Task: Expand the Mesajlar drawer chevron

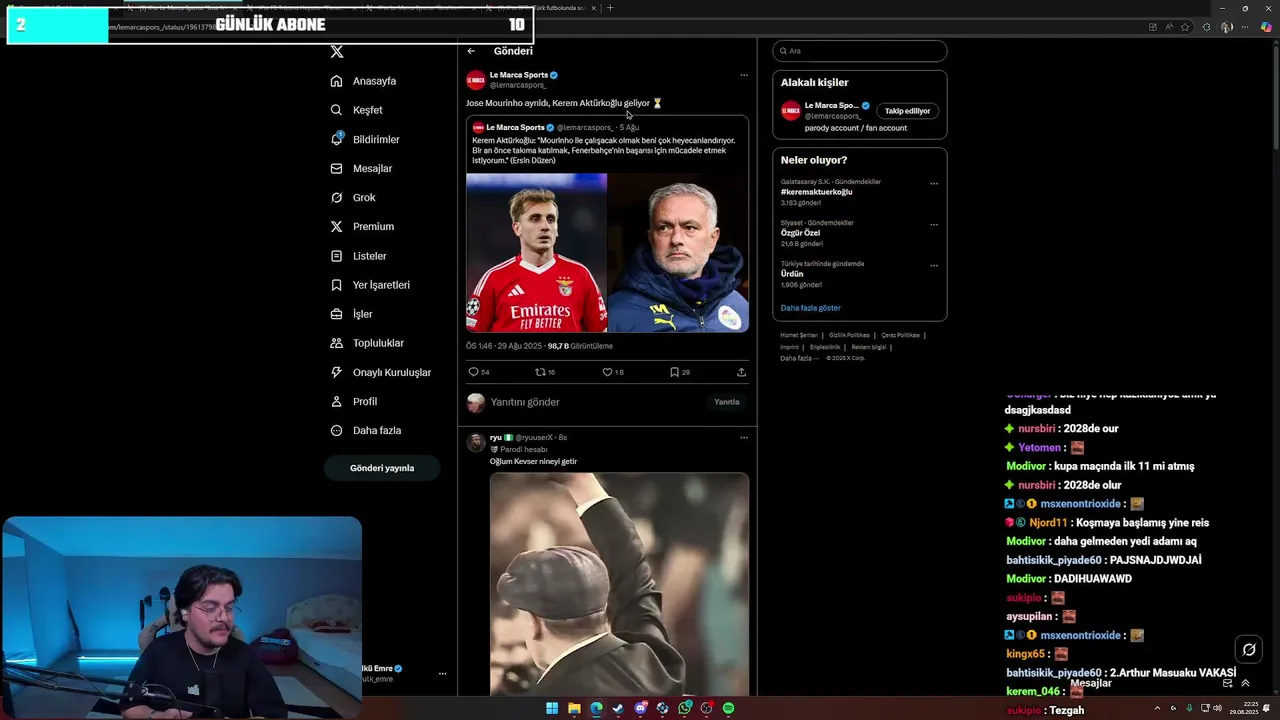Action: [x=1245, y=683]
